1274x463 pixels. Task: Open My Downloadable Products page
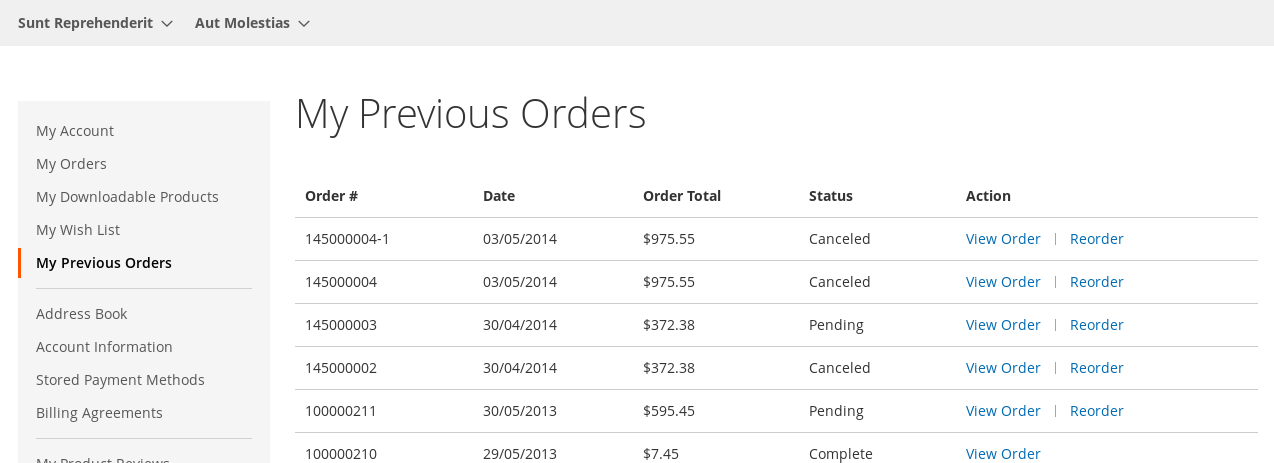coord(127,197)
